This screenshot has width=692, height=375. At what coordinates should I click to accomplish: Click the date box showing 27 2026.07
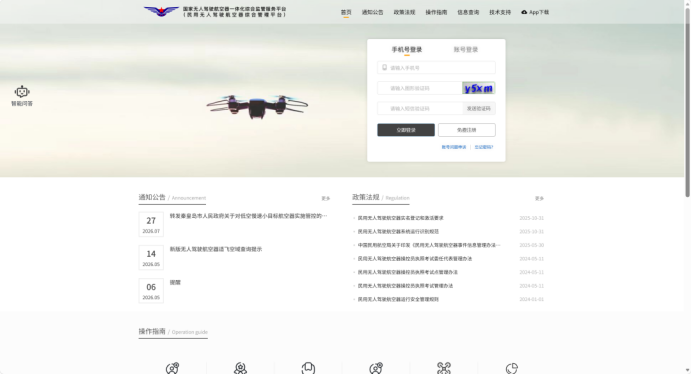coord(151,224)
